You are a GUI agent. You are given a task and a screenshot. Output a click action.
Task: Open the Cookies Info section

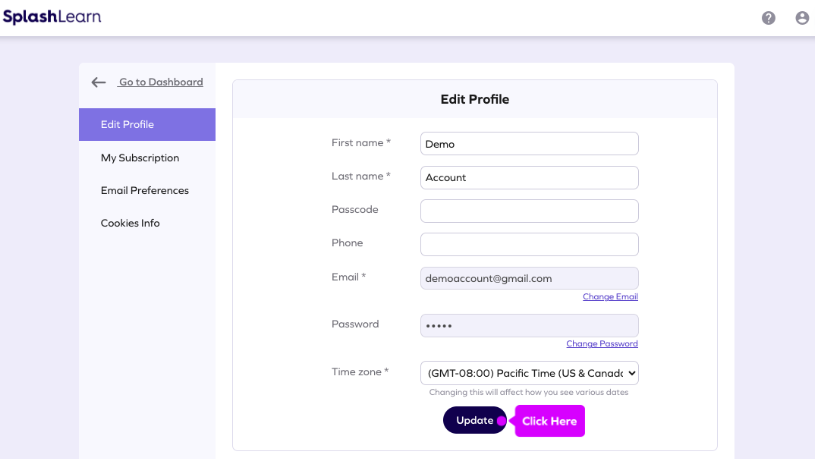click(x=130, y=223)
